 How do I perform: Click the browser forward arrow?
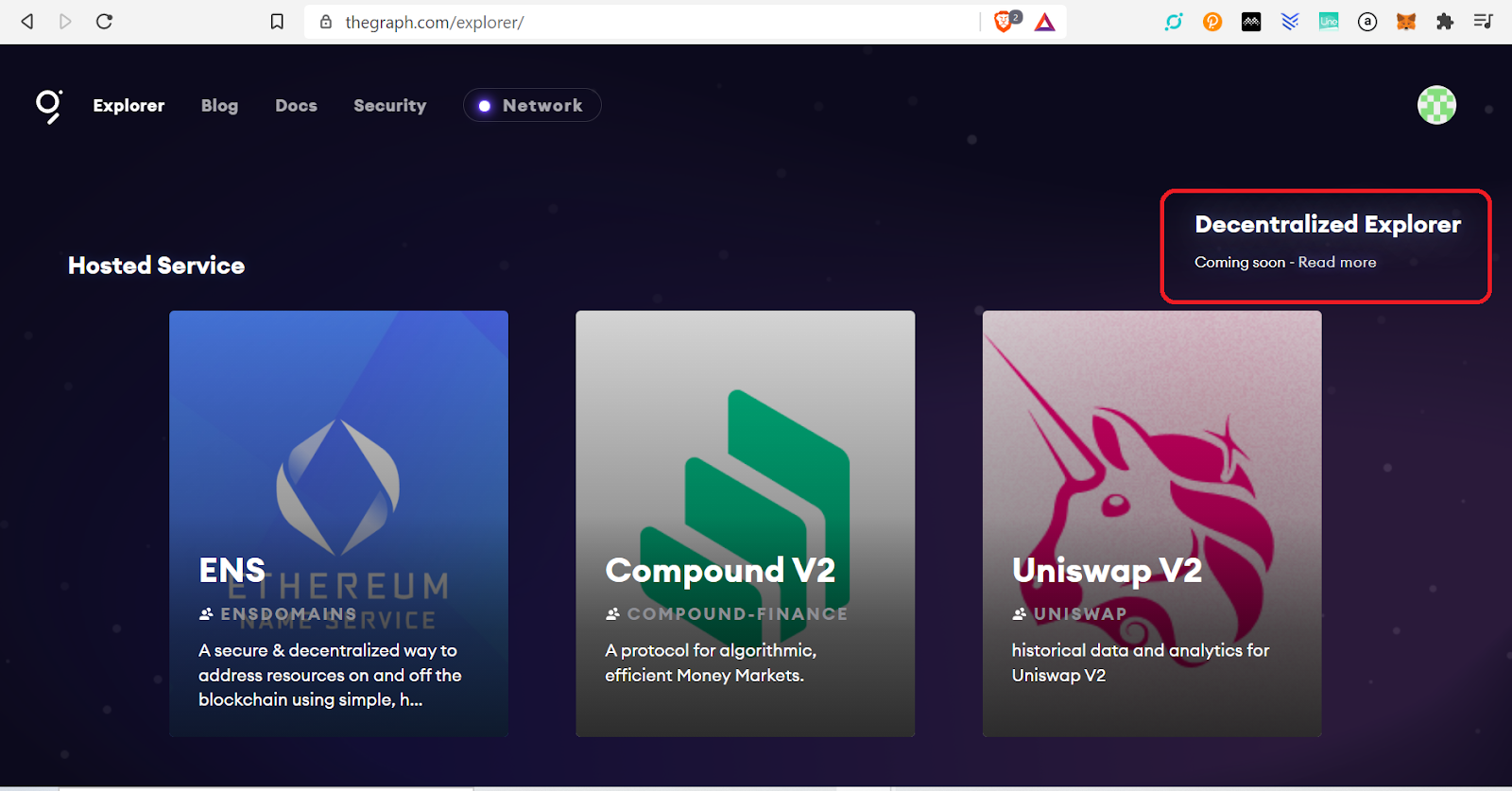(x=65, y=21)
